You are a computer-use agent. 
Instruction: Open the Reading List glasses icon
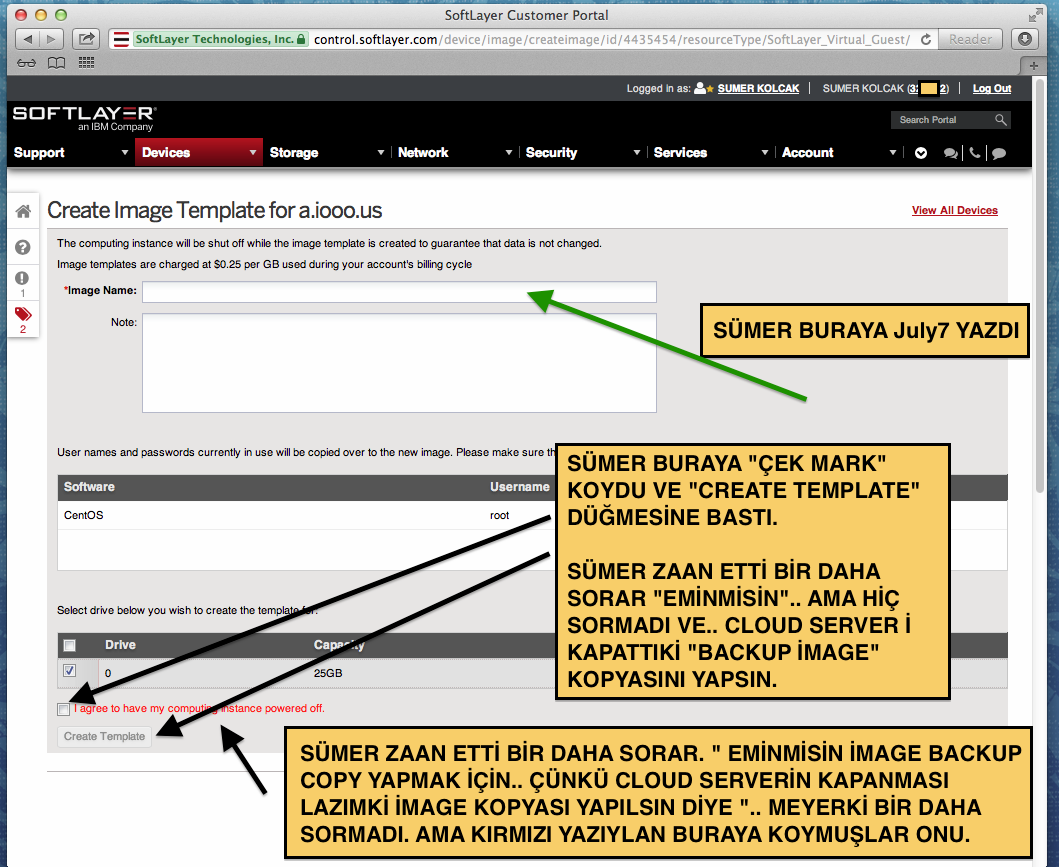[26, 63]
